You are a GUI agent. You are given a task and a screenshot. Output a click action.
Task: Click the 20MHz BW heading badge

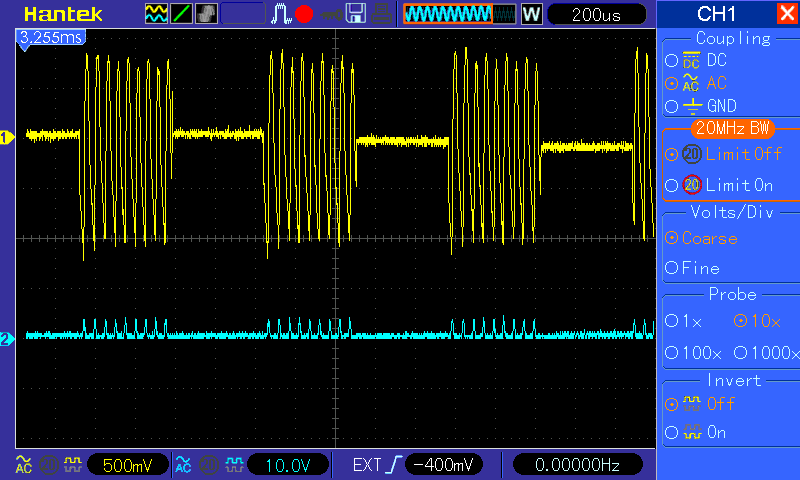click(732, 128)
